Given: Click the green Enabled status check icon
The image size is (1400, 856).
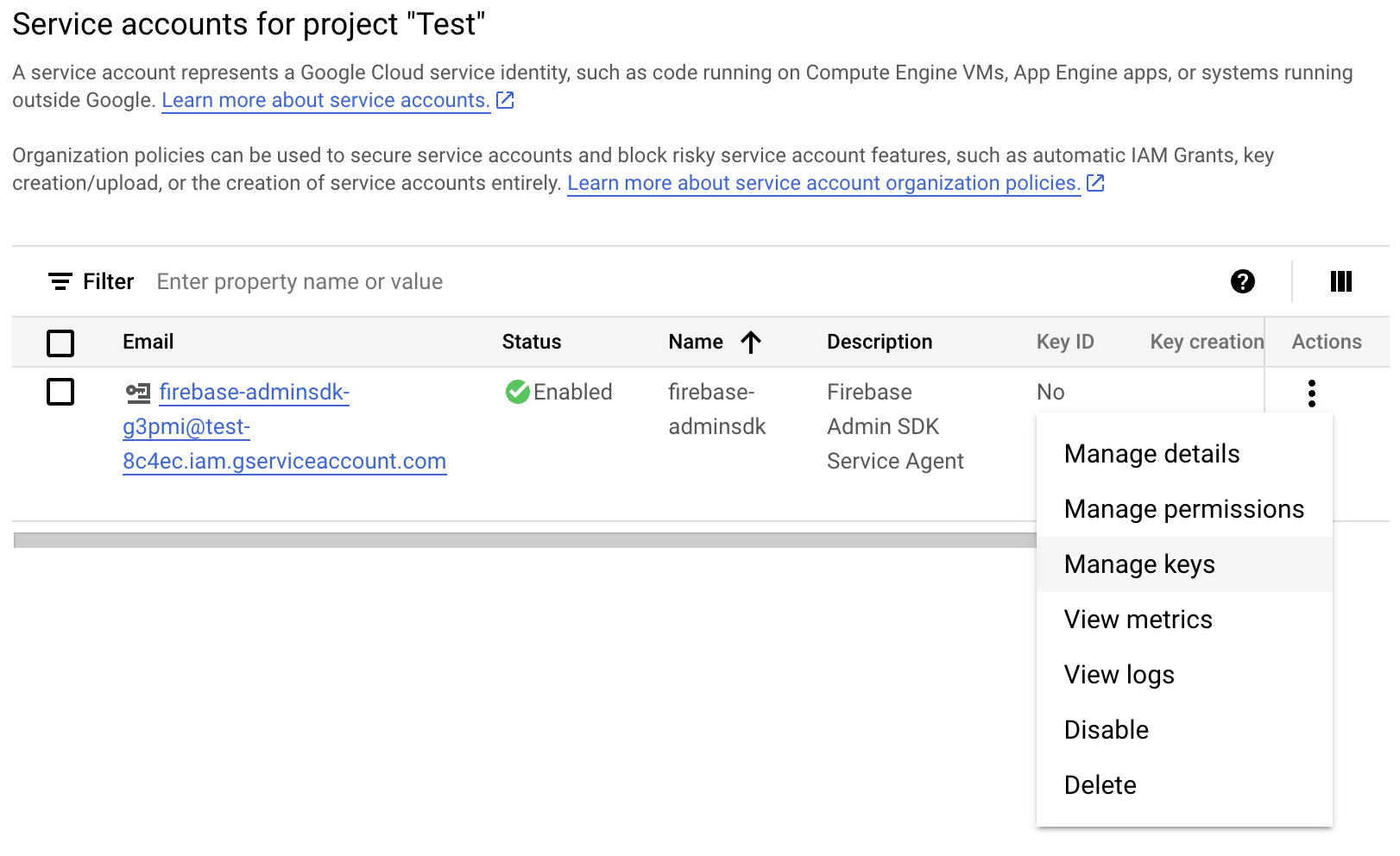Looking at the screenshot, I should [518, 392].
